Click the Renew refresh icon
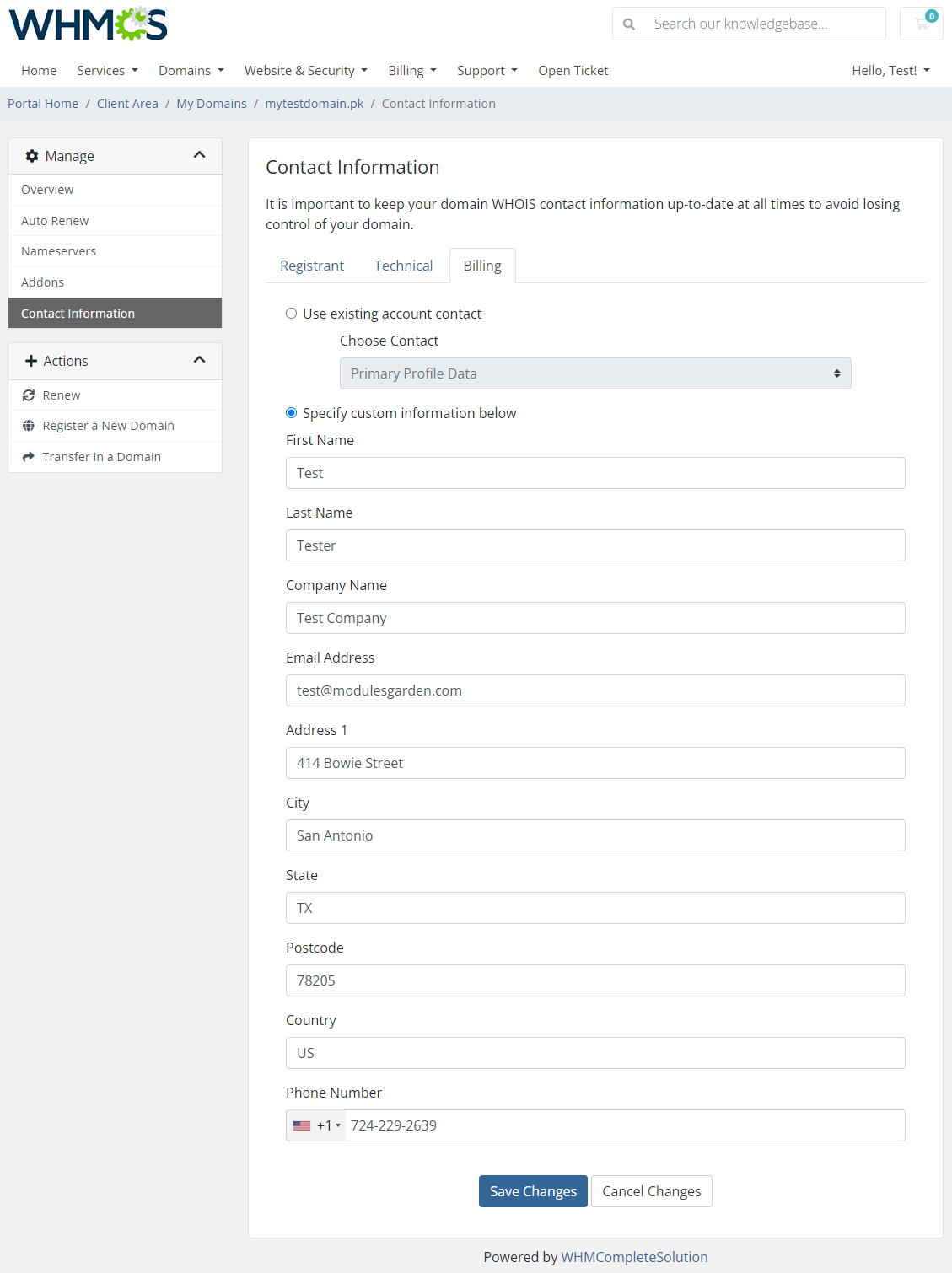 [29, 395]
